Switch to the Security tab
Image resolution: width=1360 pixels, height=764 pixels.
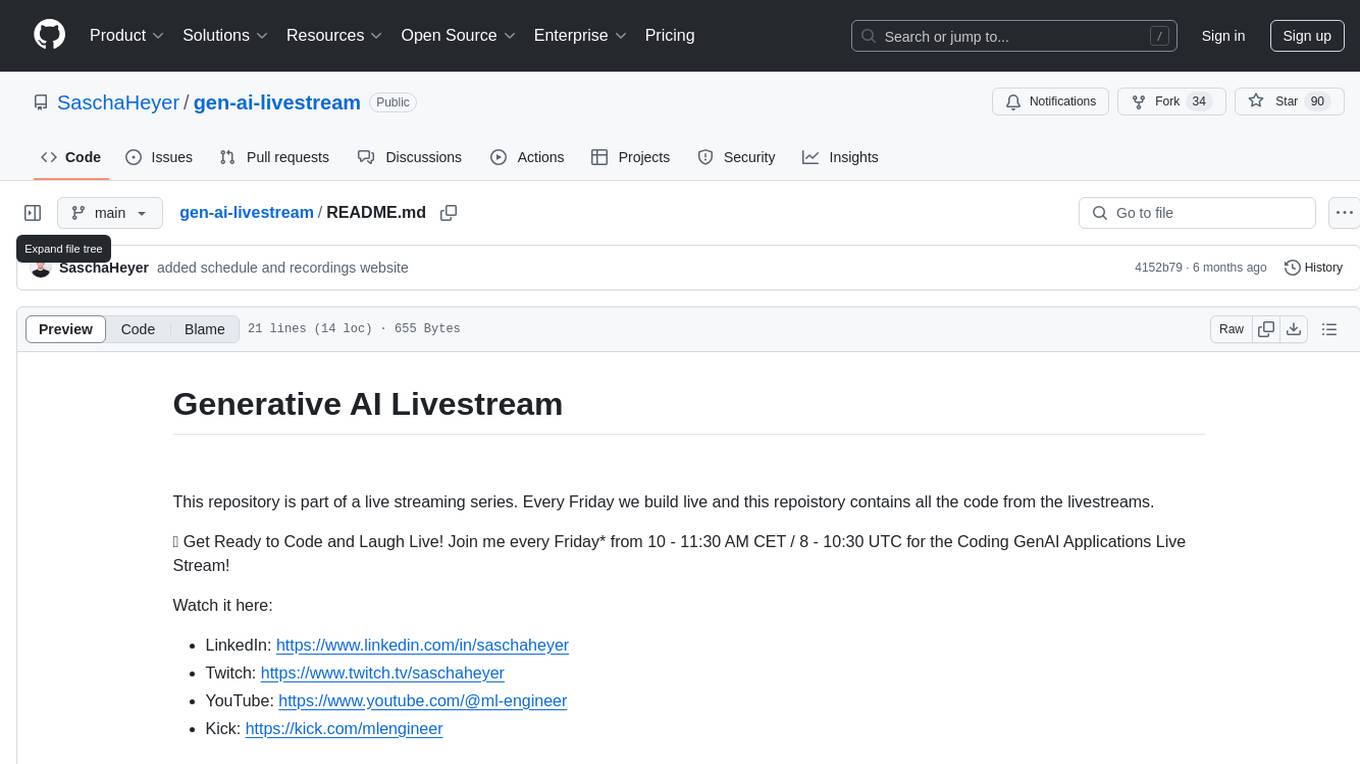tap(736, 157)
